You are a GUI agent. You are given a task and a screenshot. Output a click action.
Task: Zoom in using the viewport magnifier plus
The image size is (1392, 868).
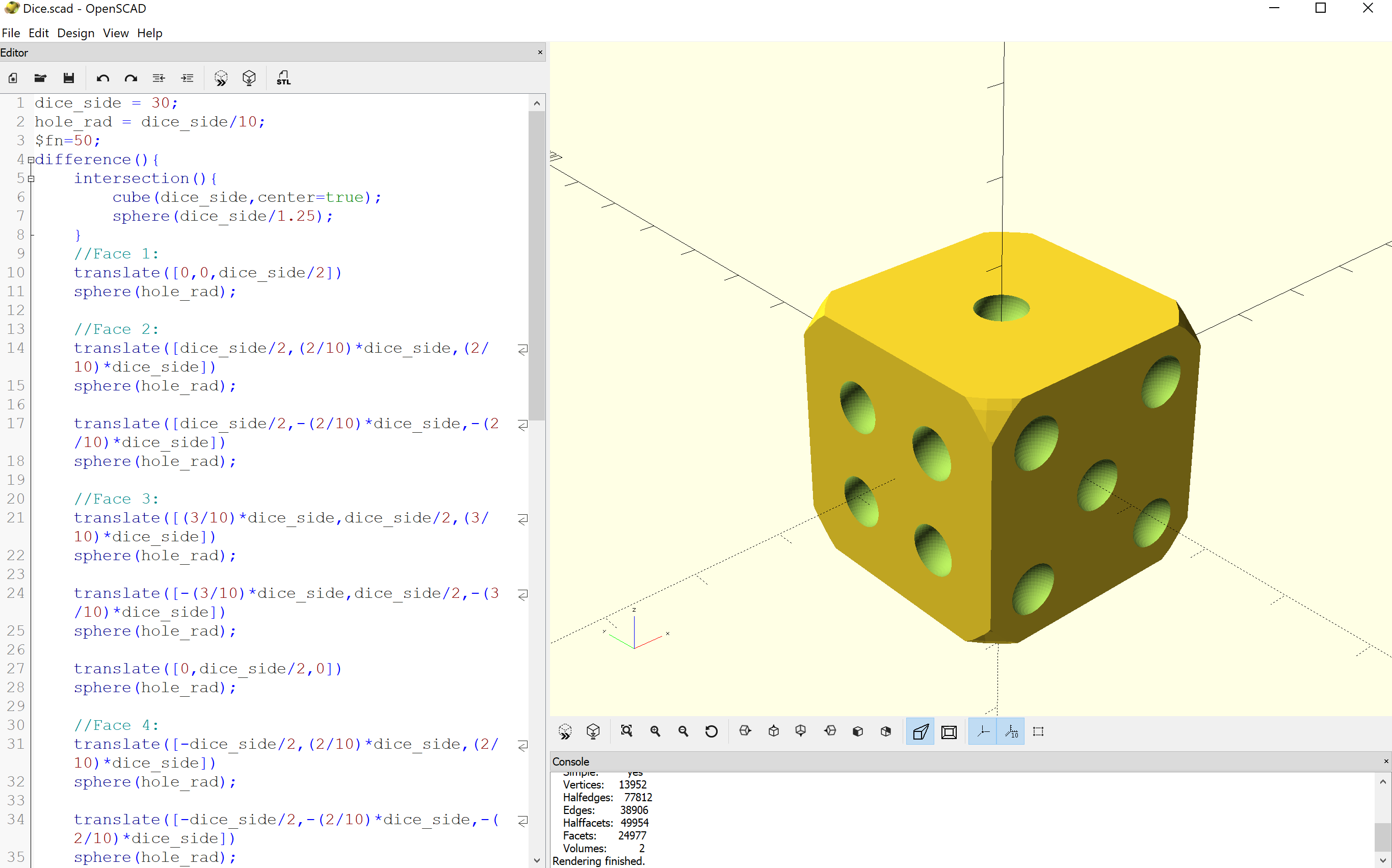pyautogui.click(x=655, y=731)
